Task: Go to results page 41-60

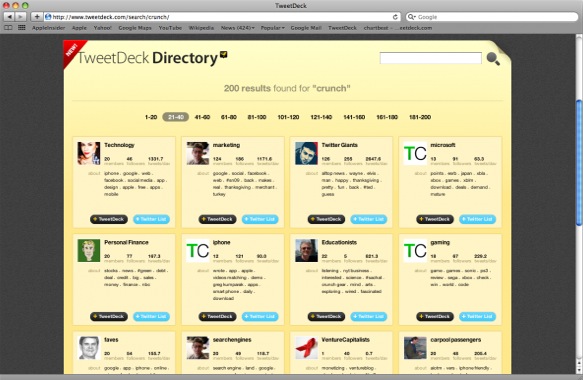Action: coord(202,117)
